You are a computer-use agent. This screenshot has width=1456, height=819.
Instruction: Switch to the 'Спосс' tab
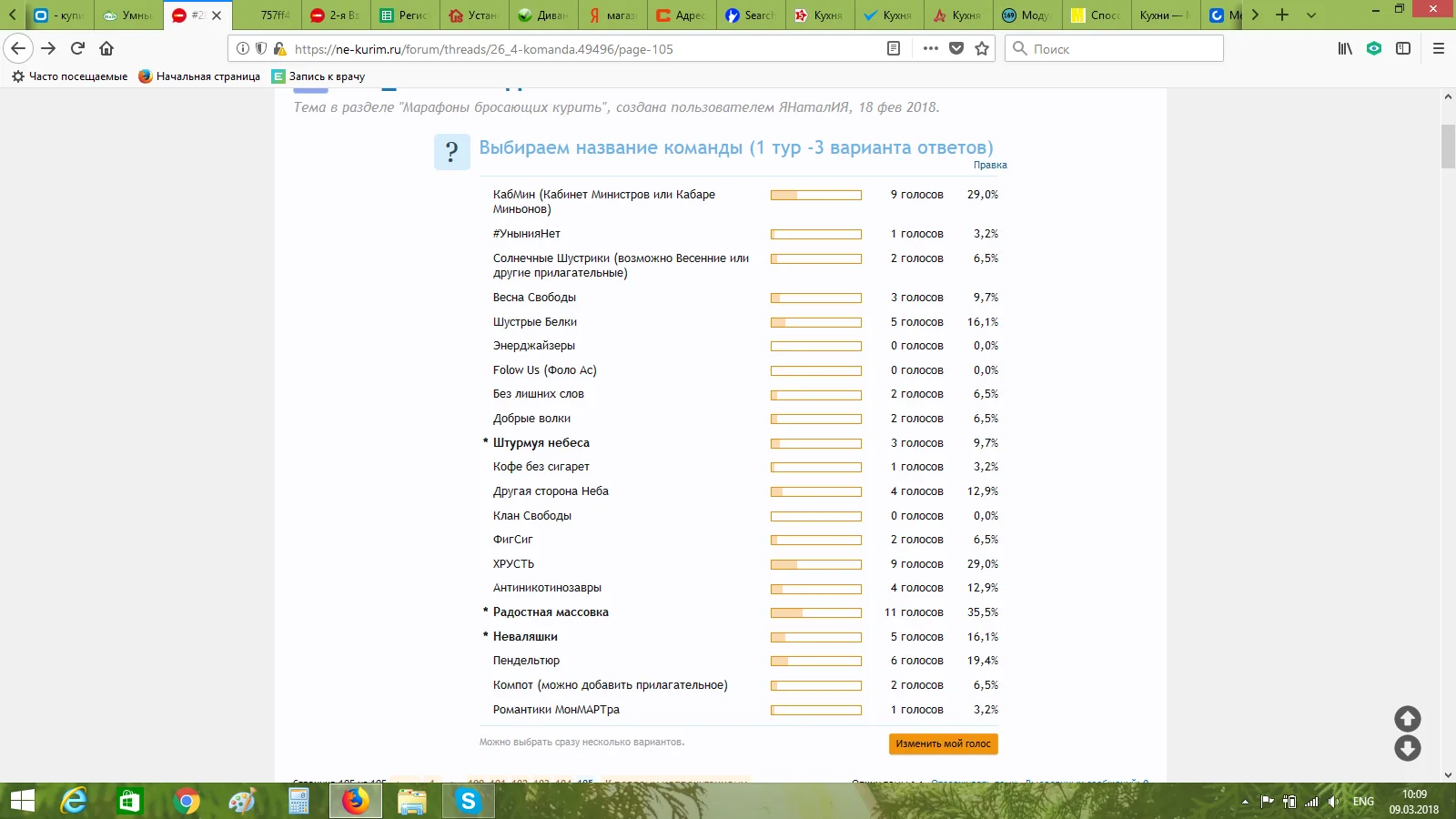(x=1097, y=15)
